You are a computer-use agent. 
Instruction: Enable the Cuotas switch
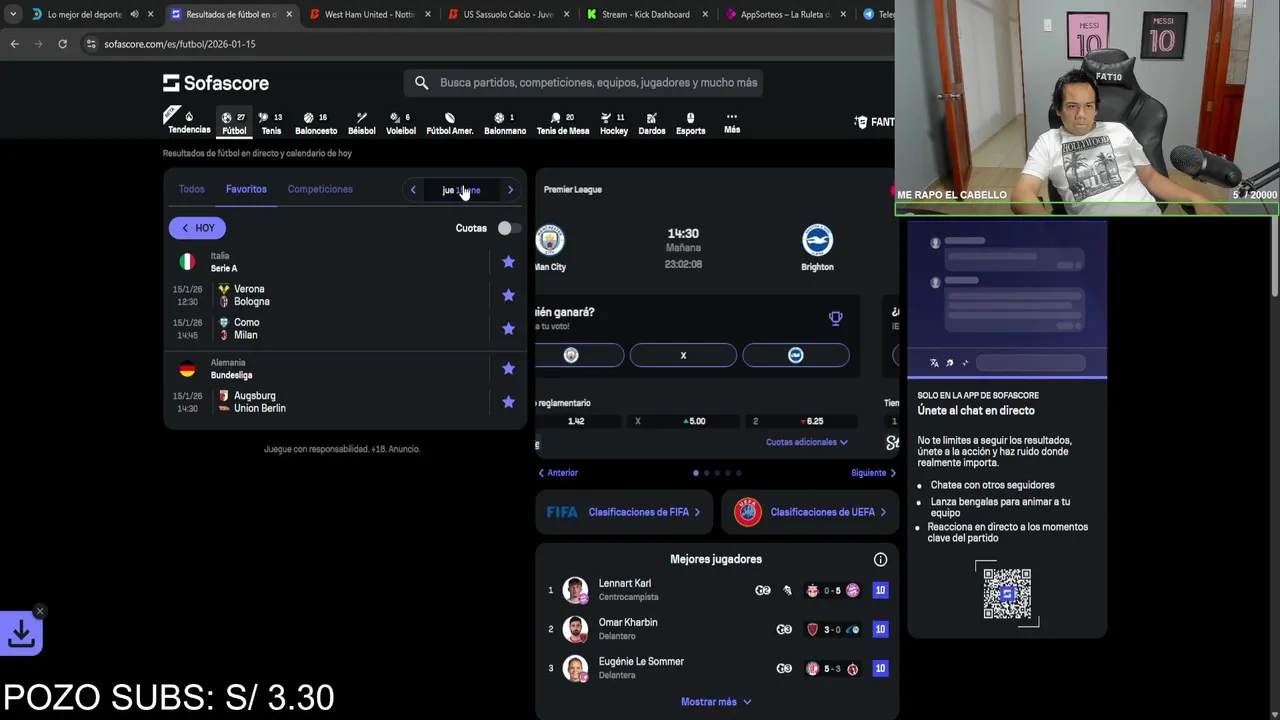(508, 228)
